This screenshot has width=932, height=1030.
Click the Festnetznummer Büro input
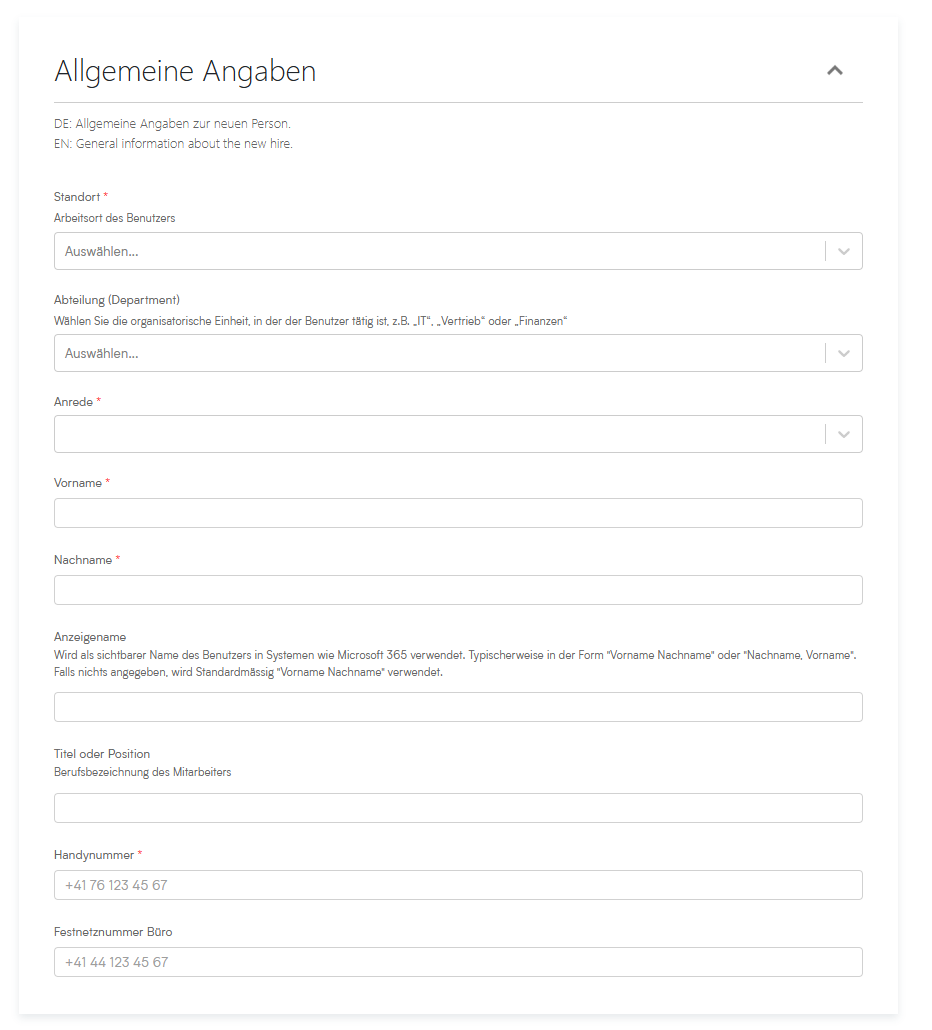pyautogui.click(x=458, y=962)
